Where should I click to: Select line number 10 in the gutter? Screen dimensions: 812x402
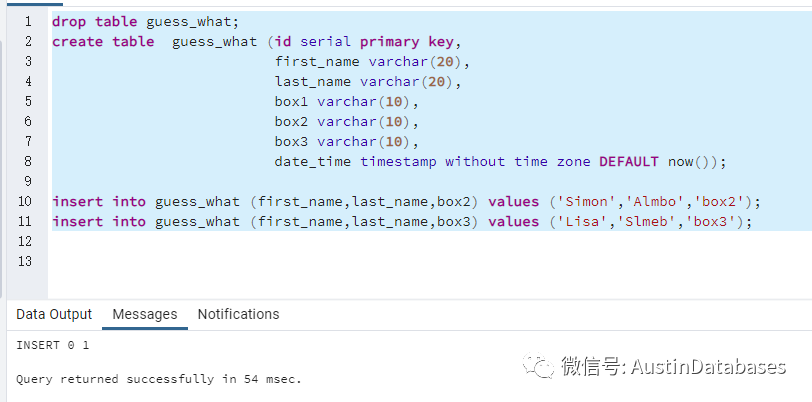click(24, 201)
